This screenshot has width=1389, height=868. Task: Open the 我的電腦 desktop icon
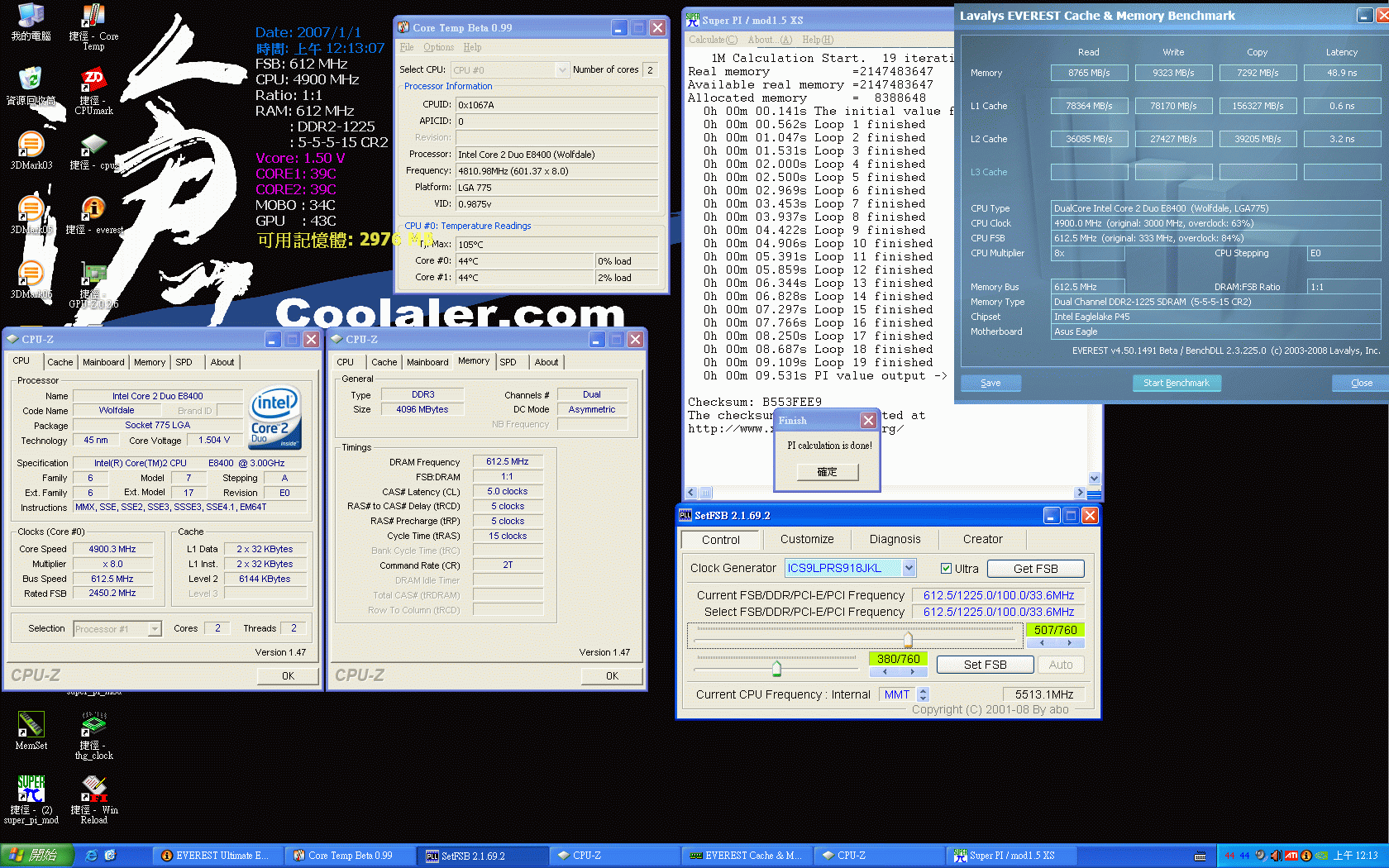(x=31, y=22)
